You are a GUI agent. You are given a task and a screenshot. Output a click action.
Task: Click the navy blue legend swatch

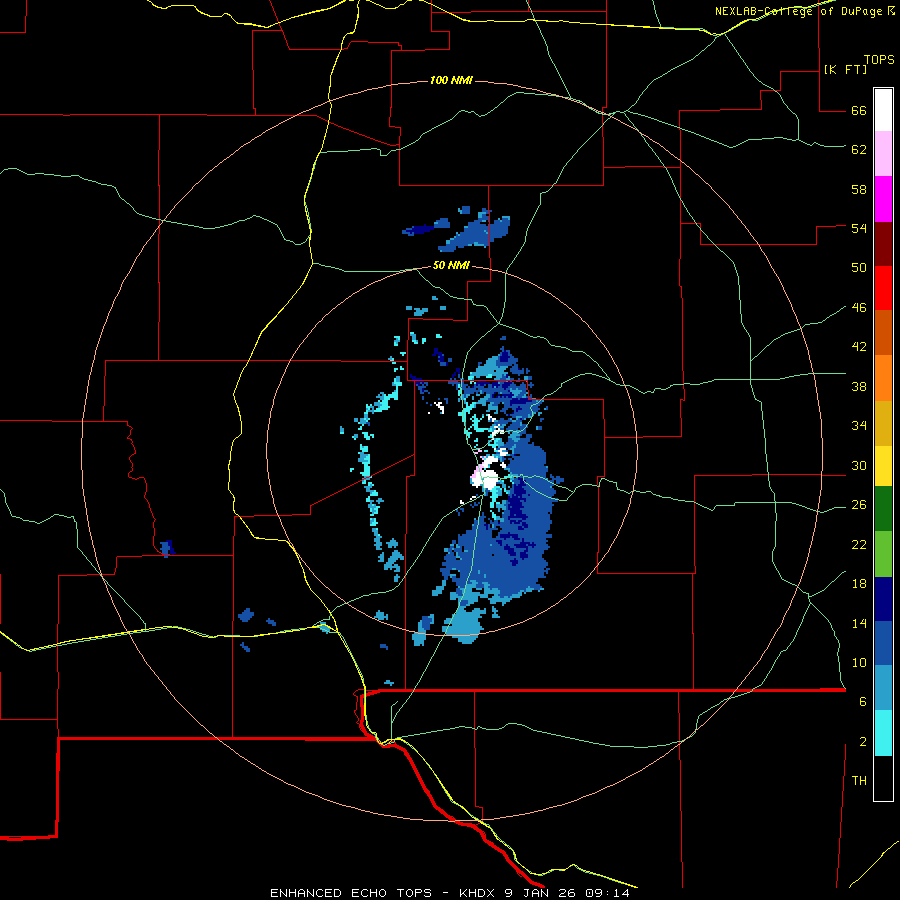point(883,599)
